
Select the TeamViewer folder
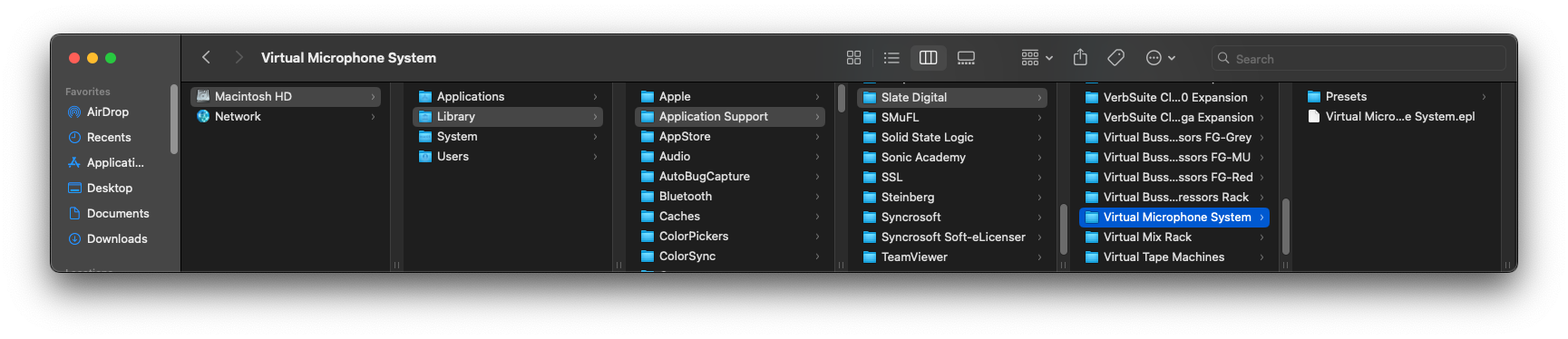(952, 257)
